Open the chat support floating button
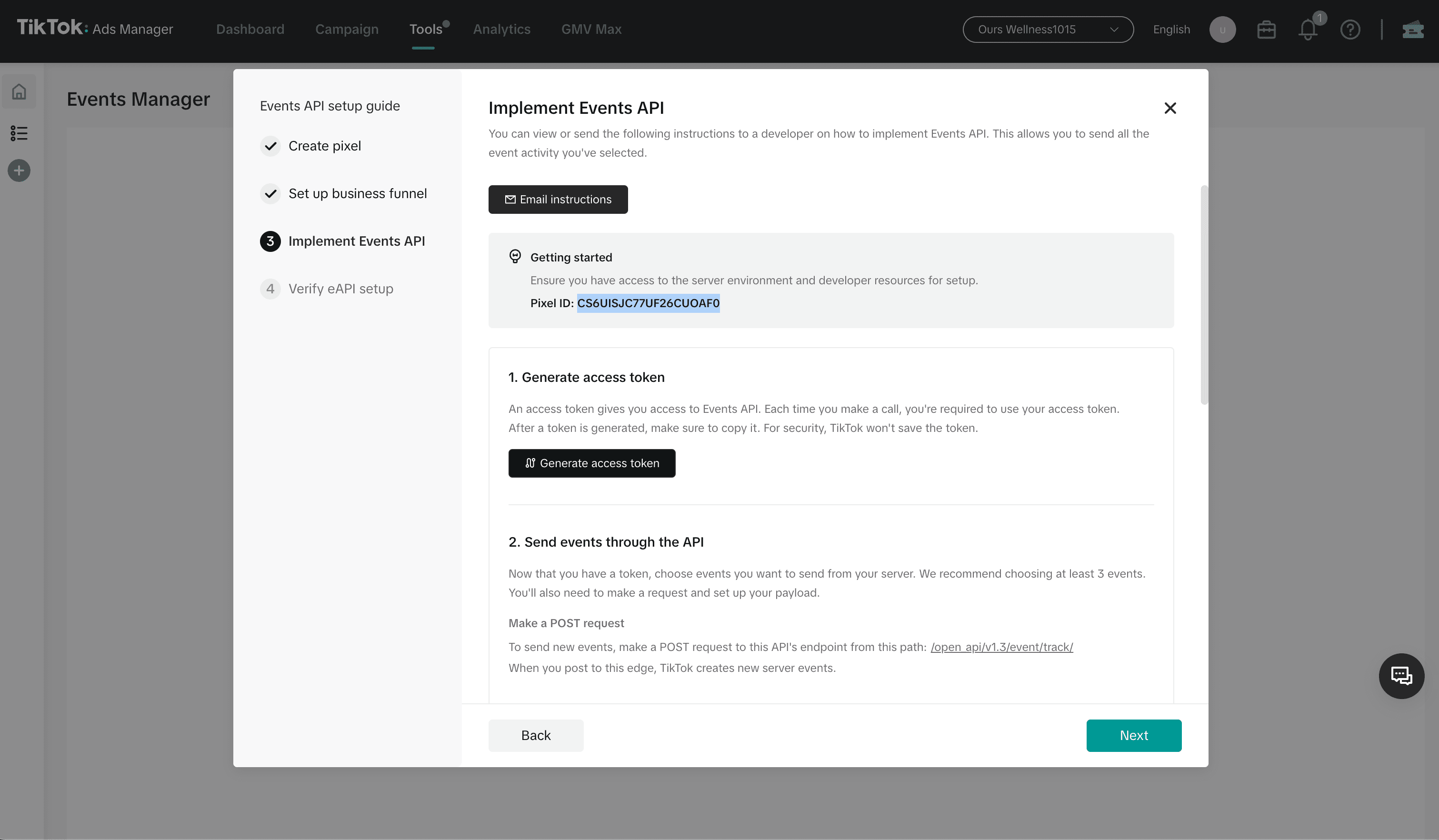 pos(1401,676)
